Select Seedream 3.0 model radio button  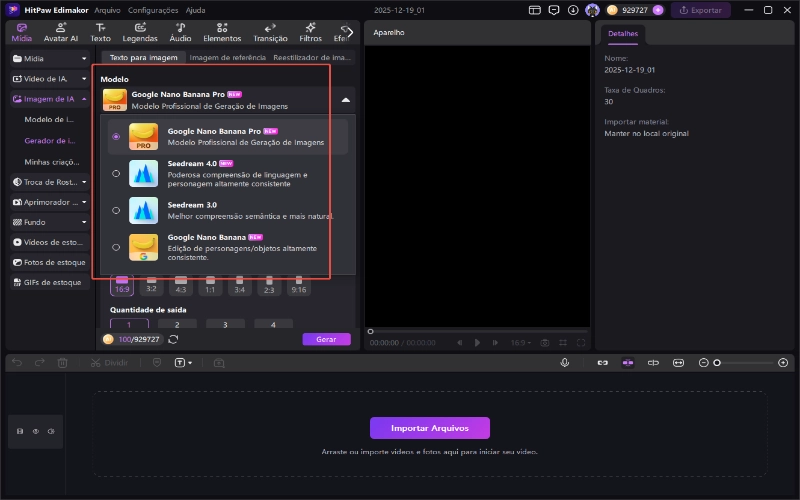(117, 210)
